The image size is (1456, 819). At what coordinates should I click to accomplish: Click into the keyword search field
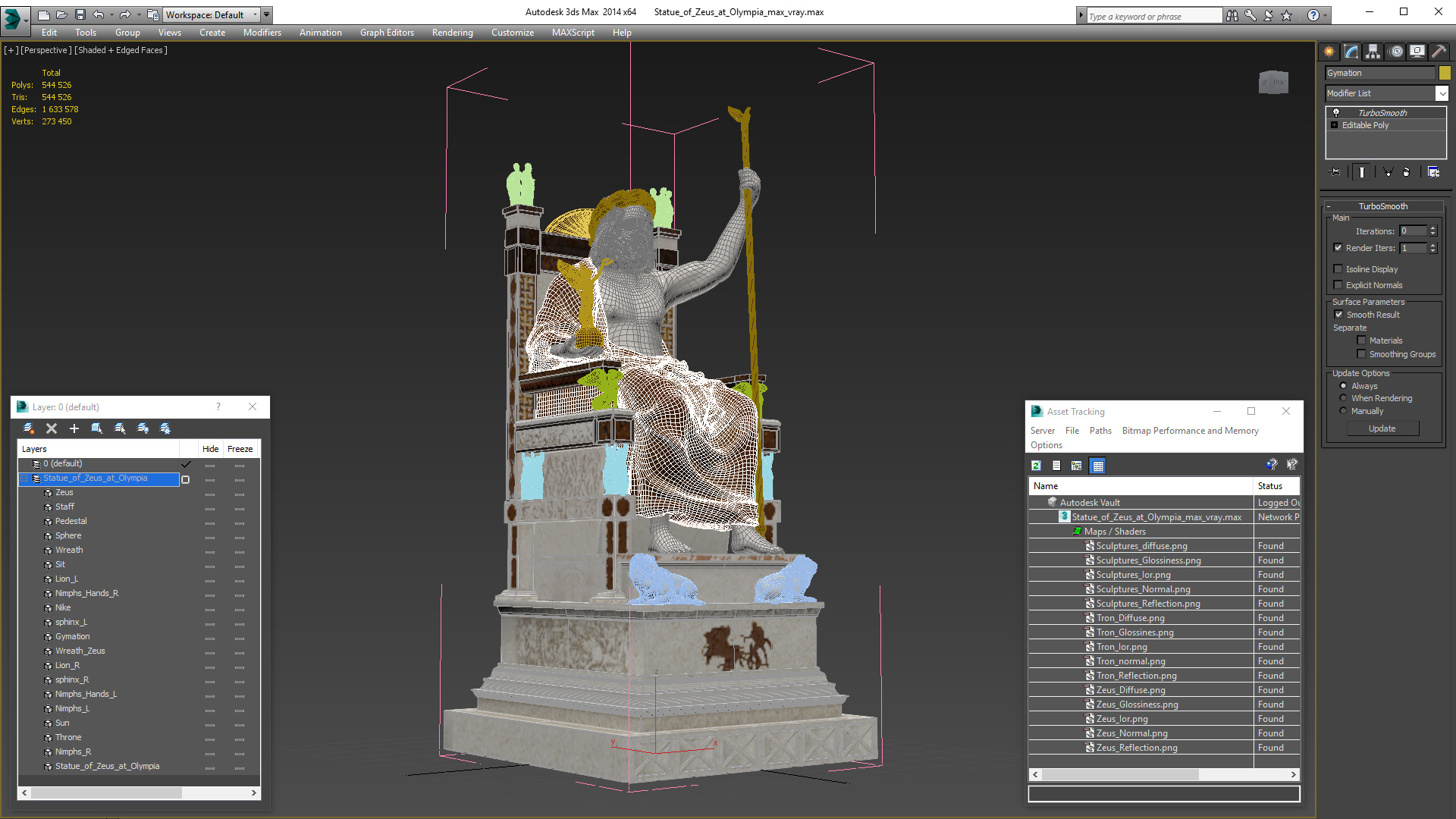(1153, 16)
